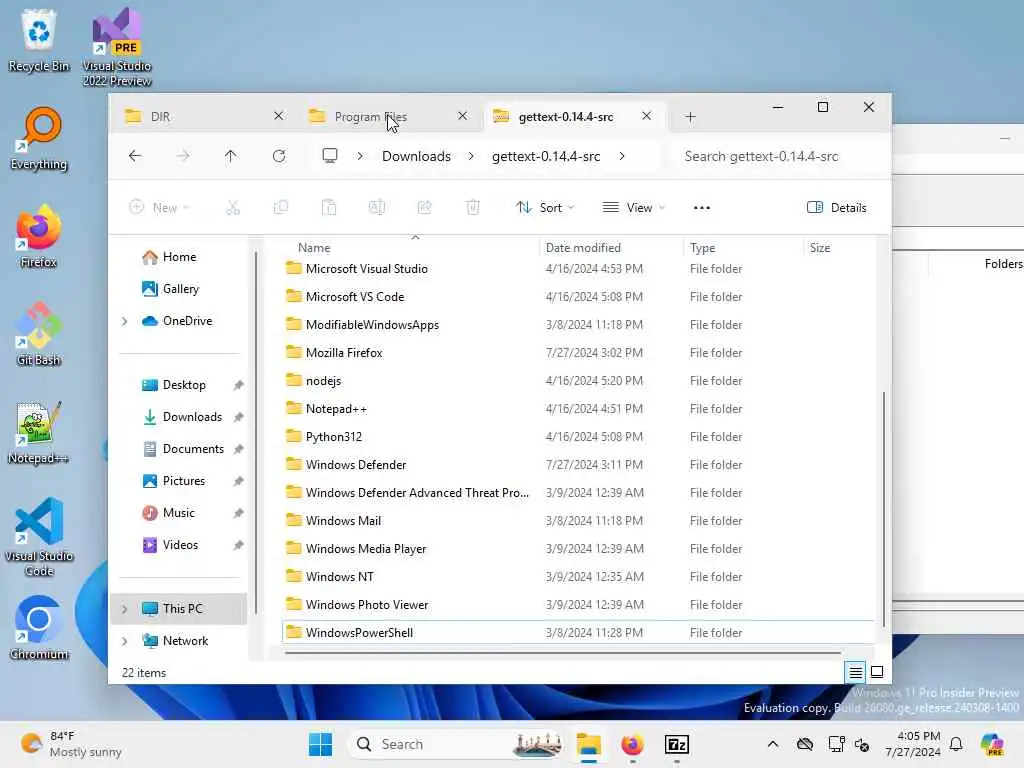Click the Copy toolbar icon
The width and height of the screenshot is (1024, 768).
(281, 208)
